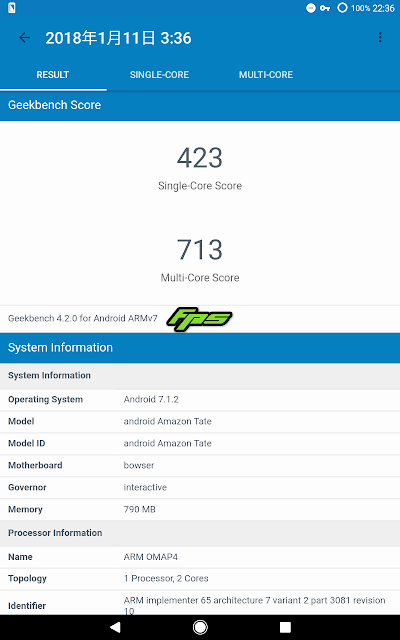Tap the gray System Information subheader

tap(200, 376)
